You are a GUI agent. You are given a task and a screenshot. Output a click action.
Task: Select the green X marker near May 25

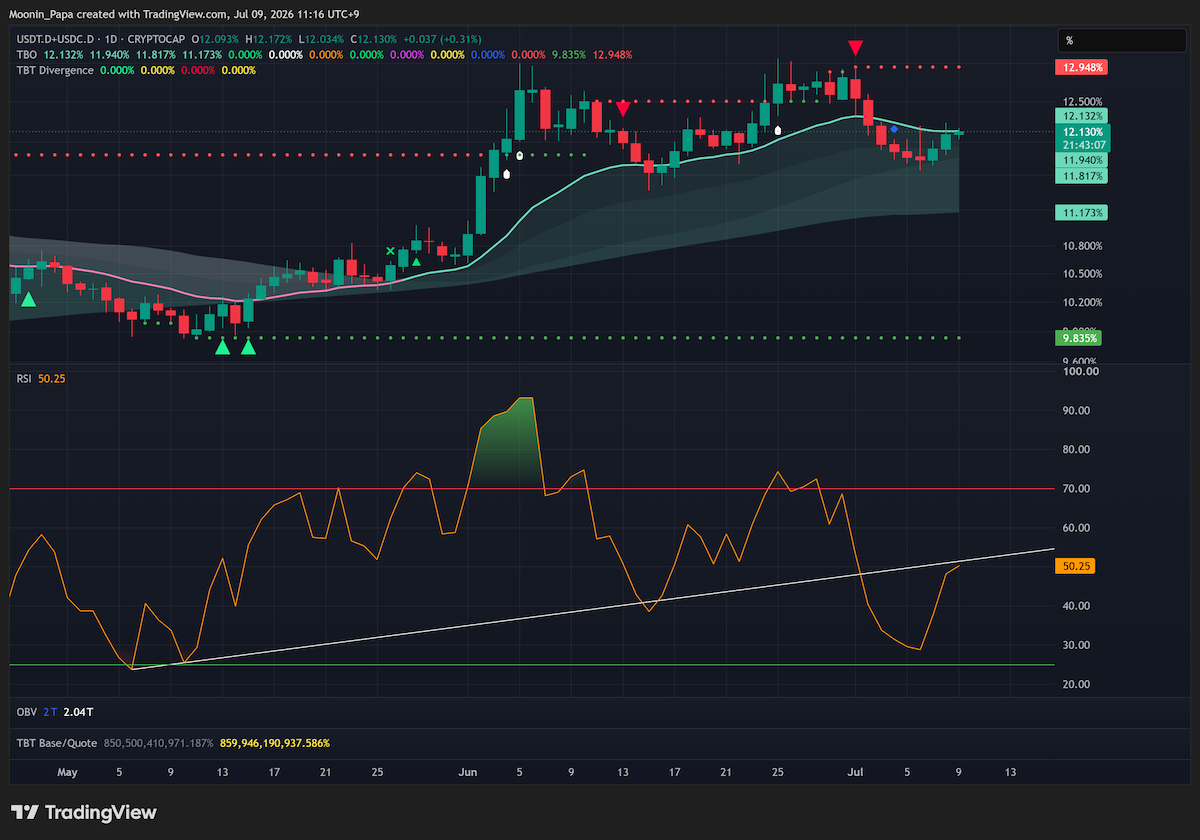(391, 251)
